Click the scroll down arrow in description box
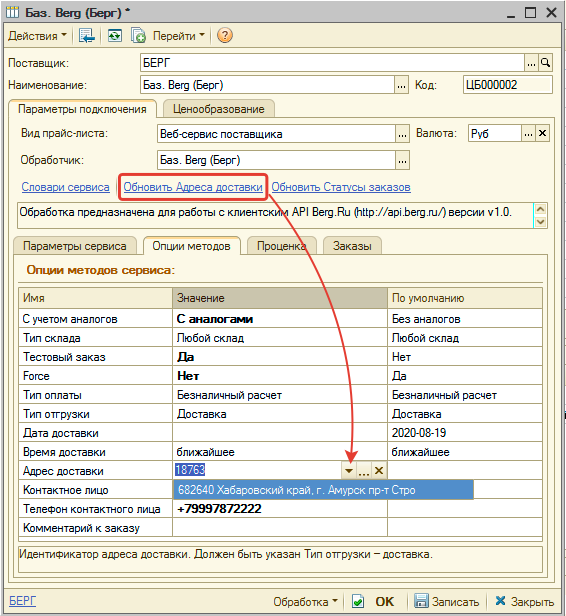Image resolution: width=566 pixels, height=616 pixels. tap(540, 222)
